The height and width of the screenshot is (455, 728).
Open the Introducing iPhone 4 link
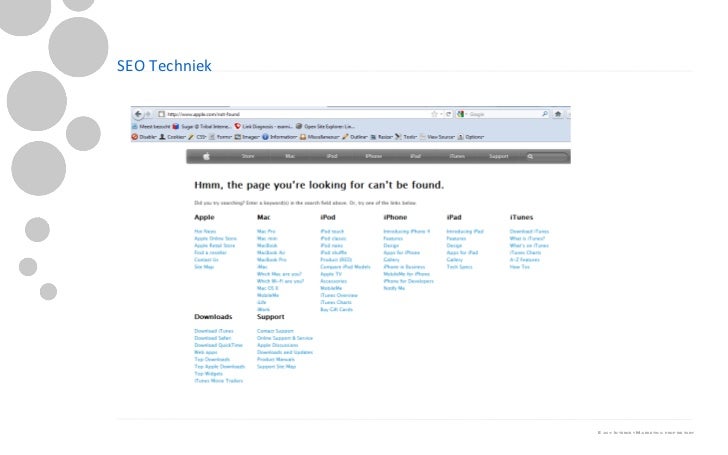[x=407, y=231]
